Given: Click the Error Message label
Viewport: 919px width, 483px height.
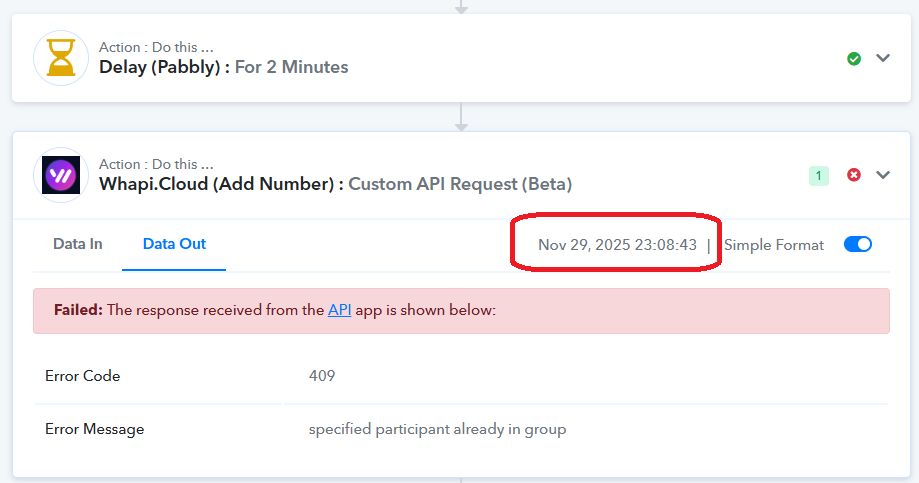Looking at the screenshot, I should (94, 429).
